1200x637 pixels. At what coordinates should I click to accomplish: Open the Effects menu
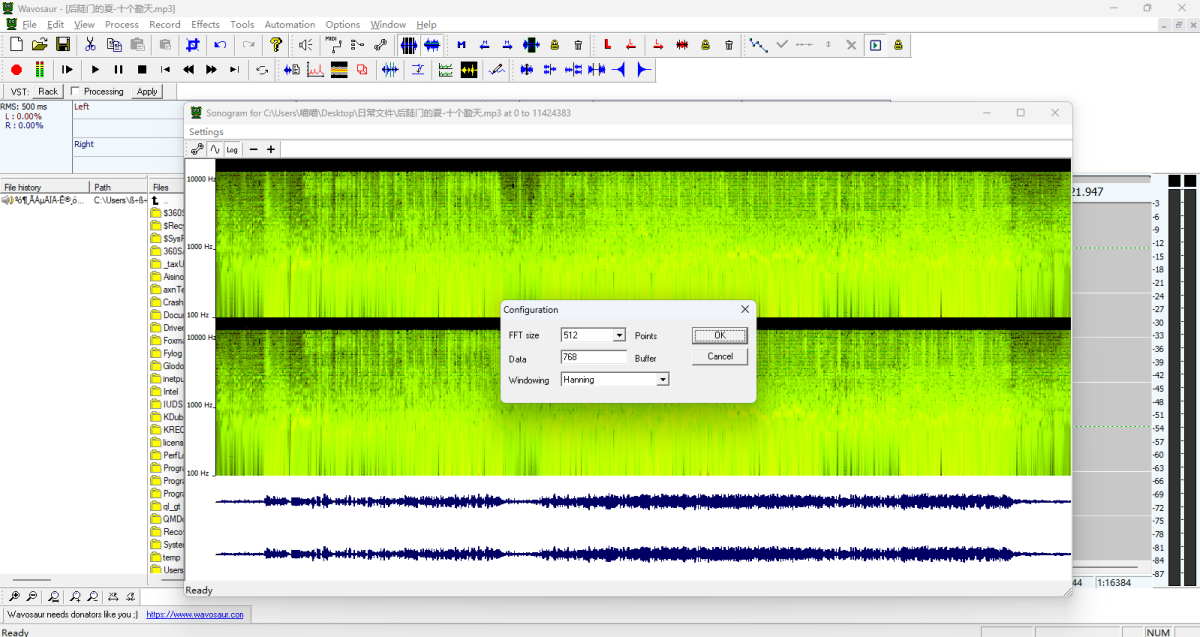[x=205, y=24]
